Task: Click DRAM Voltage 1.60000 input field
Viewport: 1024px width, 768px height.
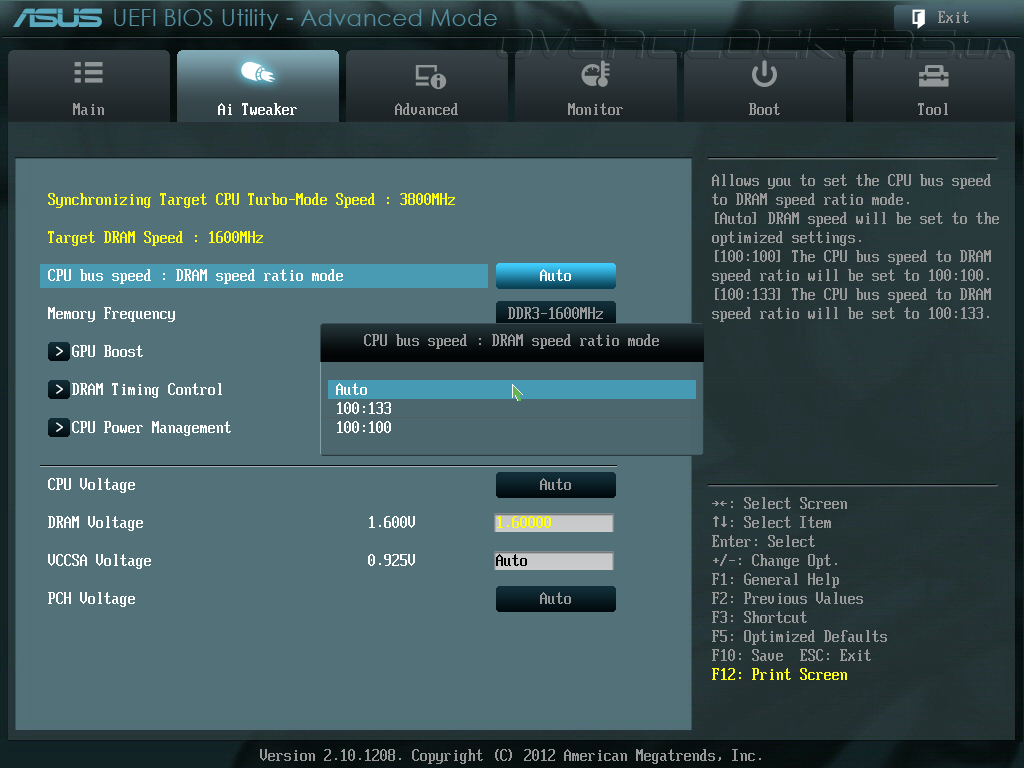Action: point(554,523)
